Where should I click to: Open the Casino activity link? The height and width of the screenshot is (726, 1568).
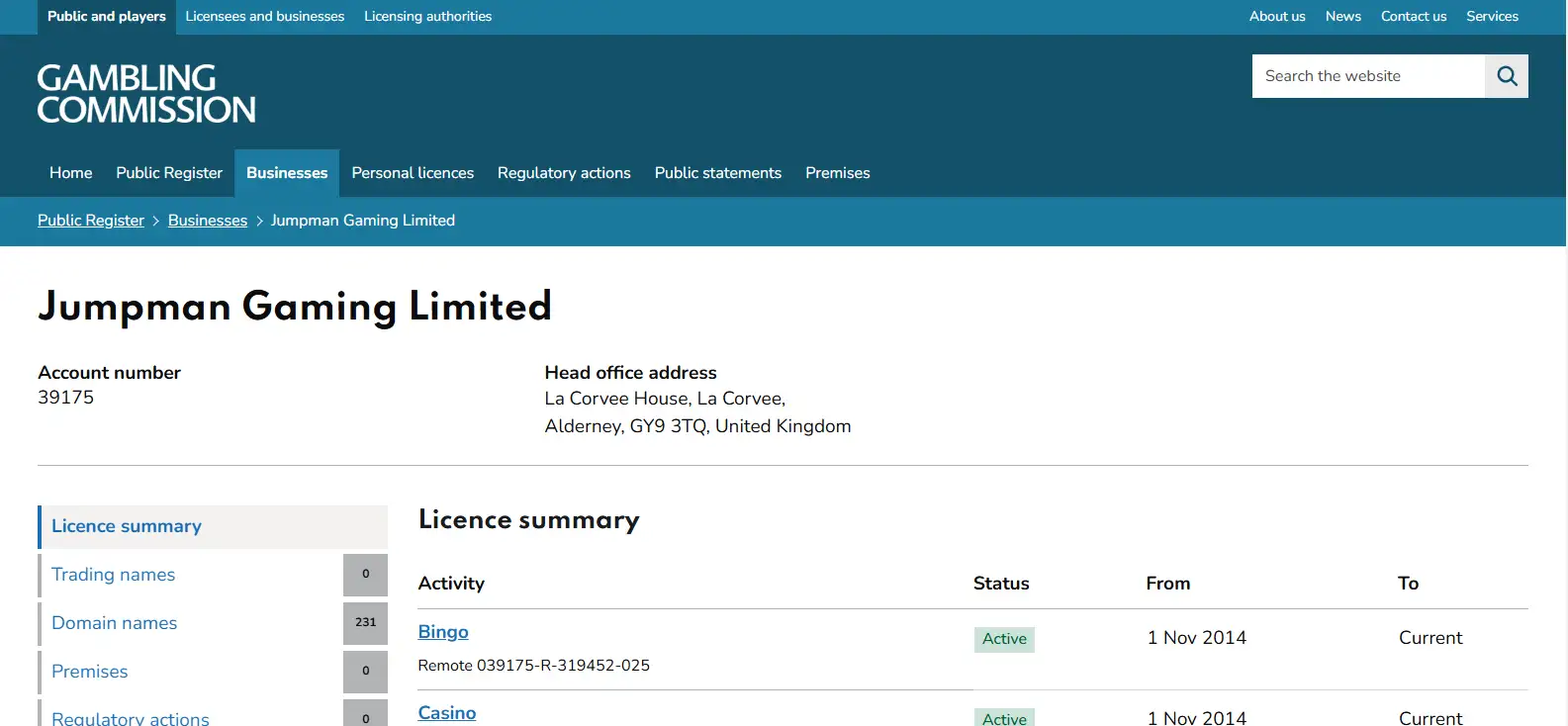(x=447, y=713)
